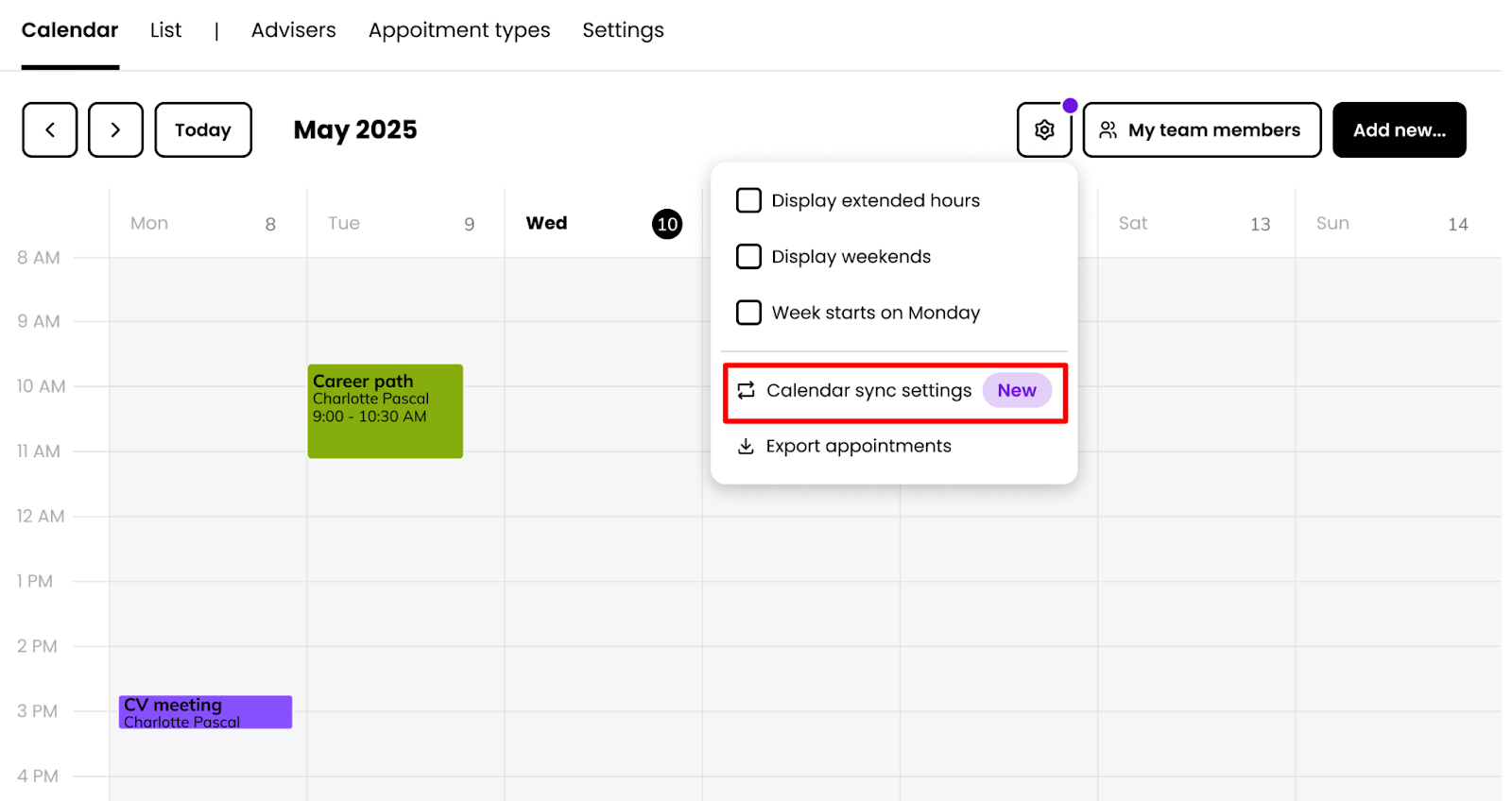Click the team members people icon

[x=1108, y=130]
